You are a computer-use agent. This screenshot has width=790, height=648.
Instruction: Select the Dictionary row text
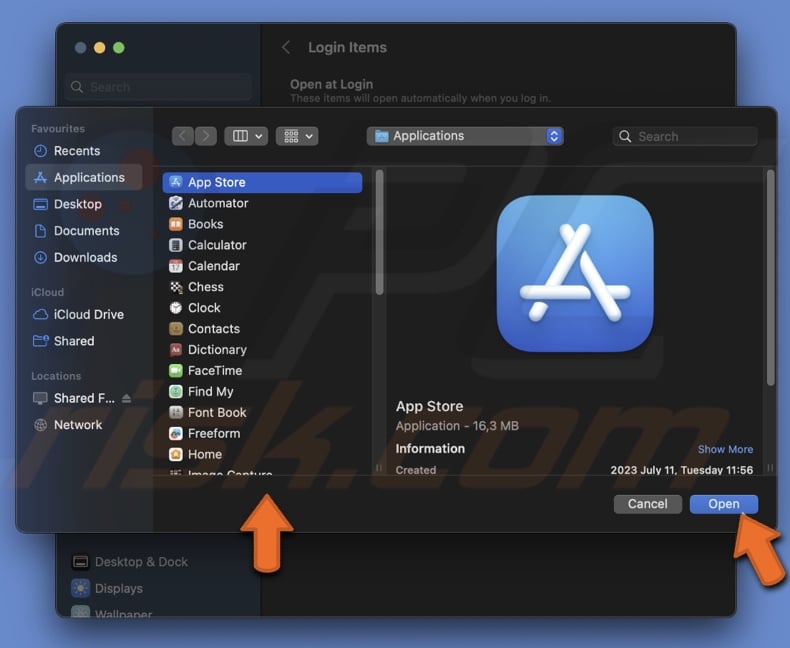(x=217, y=349)
